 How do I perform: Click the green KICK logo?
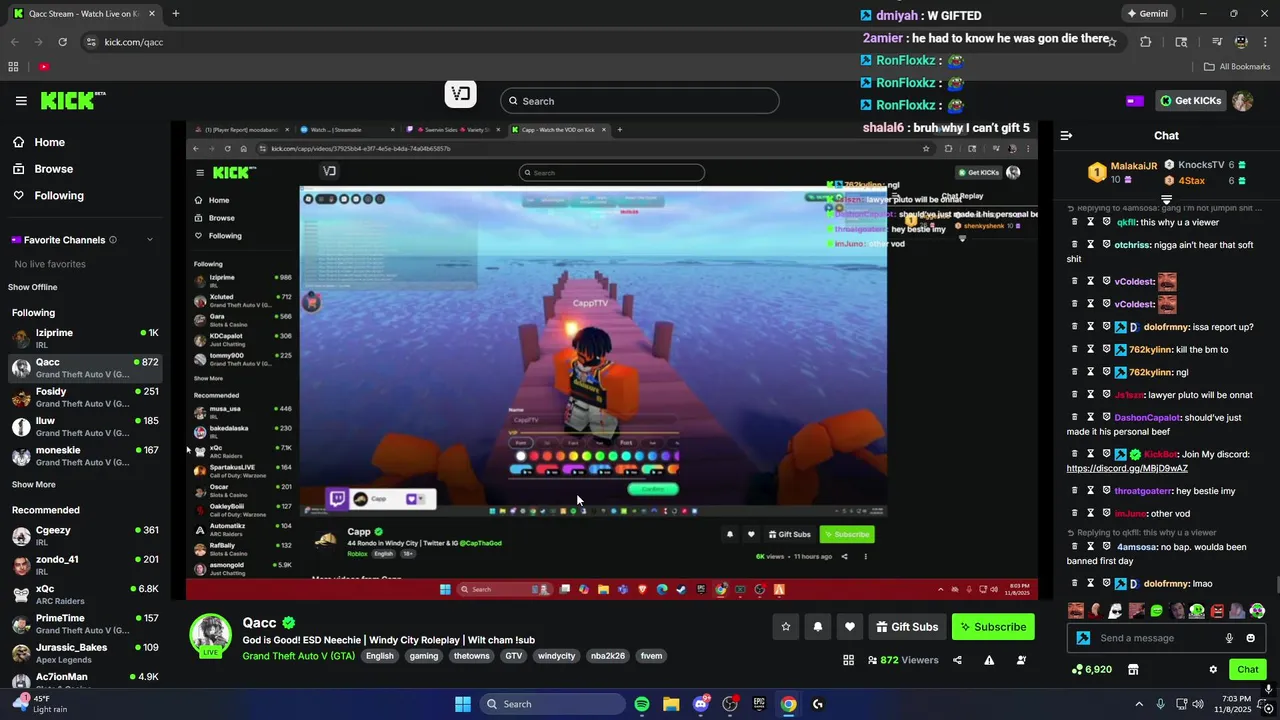[x=72, y=100]
